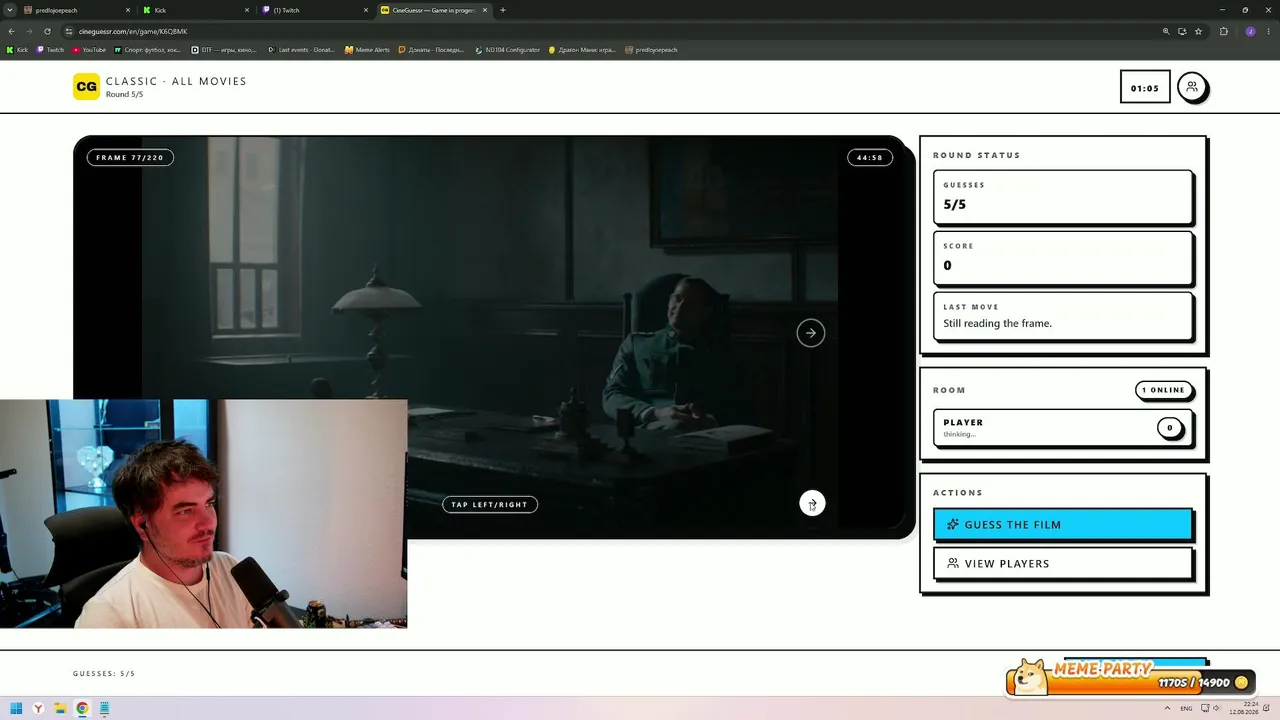Click the Last Move status card
This screenshot has width=1280, height=720.
pyautogui.click(x=1063, y=316)
